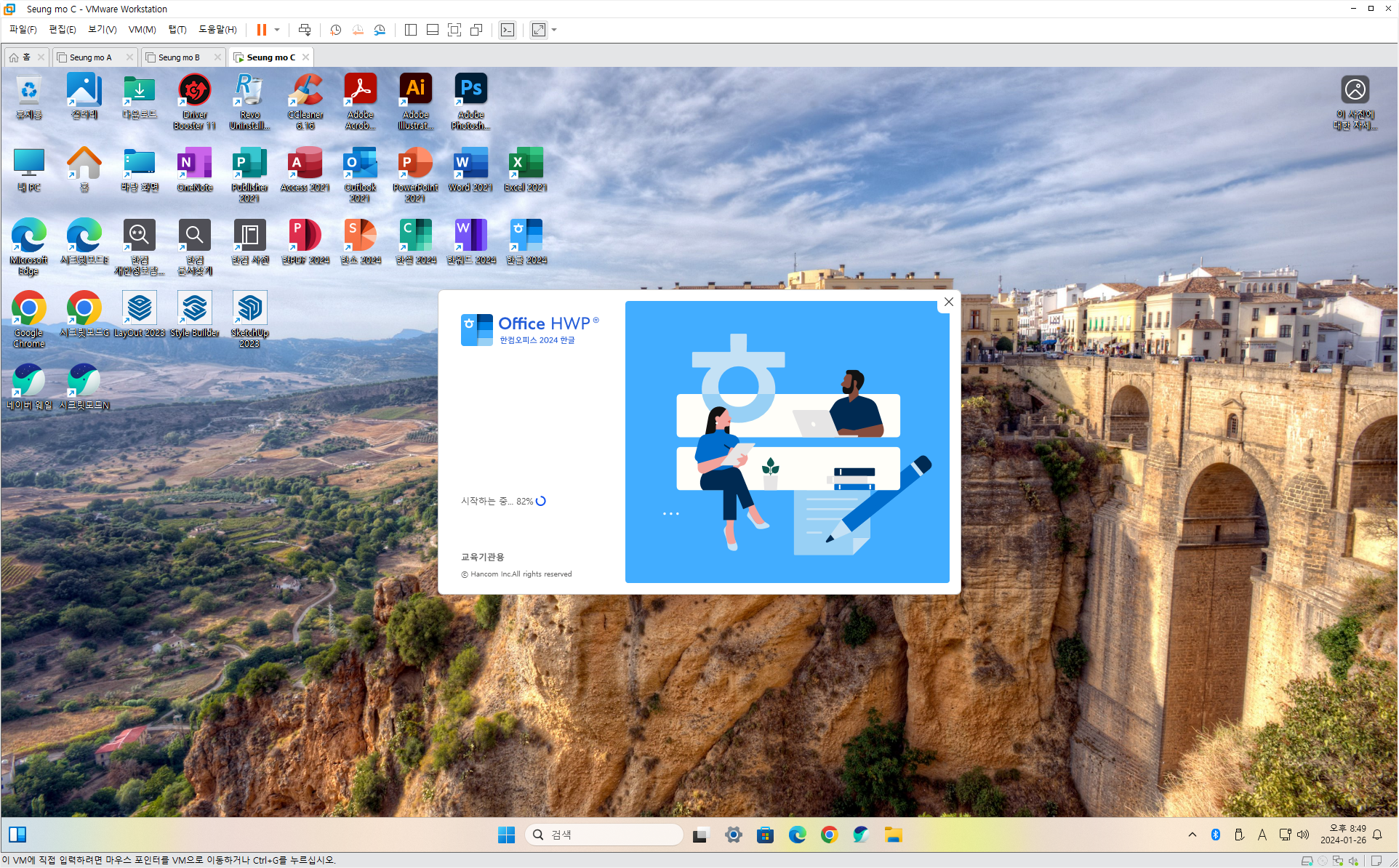Revert to the previous snapshot
1399x868 pixels.
coord(358,30)
